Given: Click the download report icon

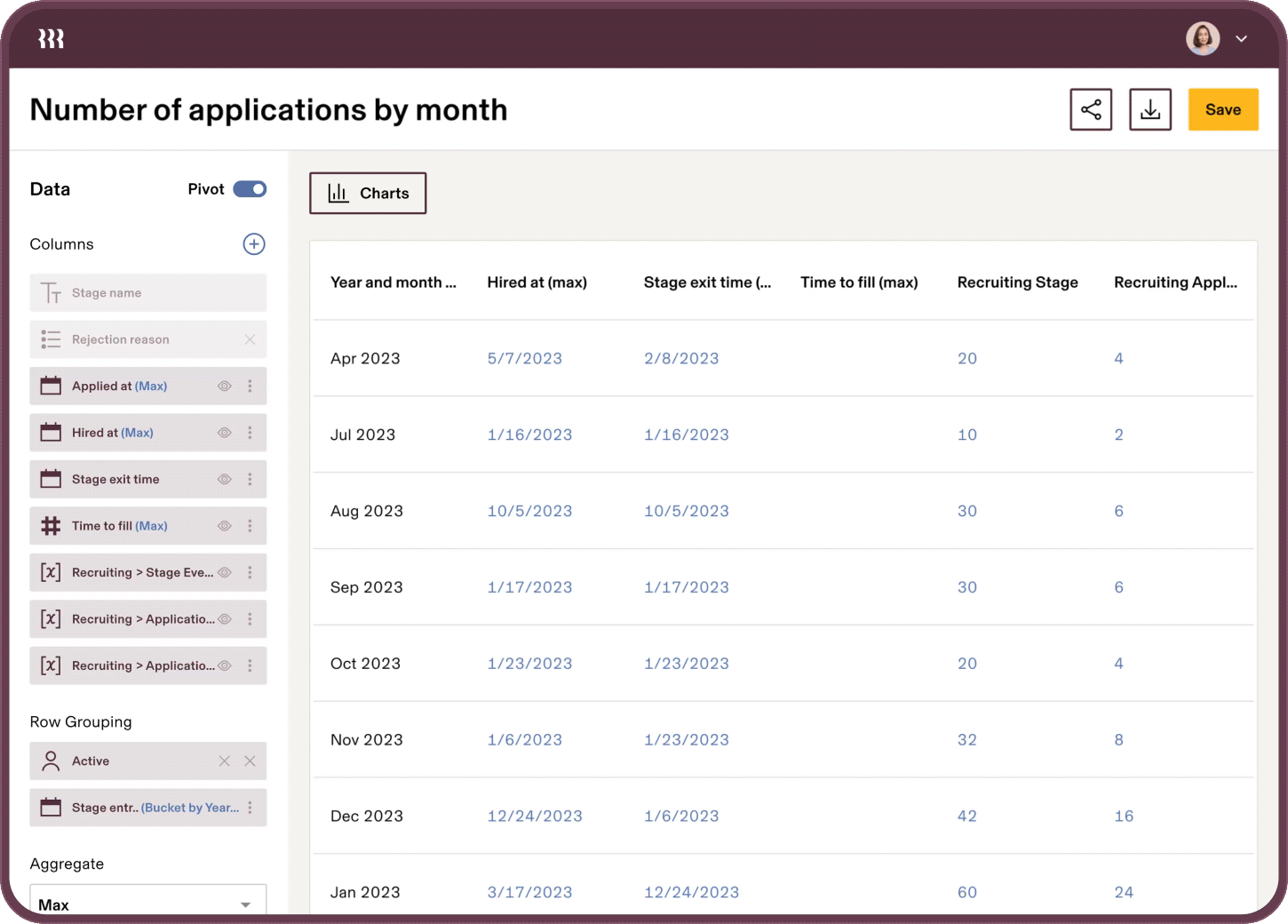Looking at the screenshot, I should pyautogui.click(x=1150, y=109).
